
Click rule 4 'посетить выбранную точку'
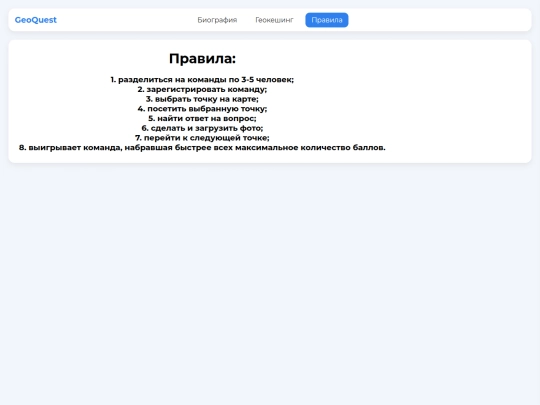click(x=202, y=108)
